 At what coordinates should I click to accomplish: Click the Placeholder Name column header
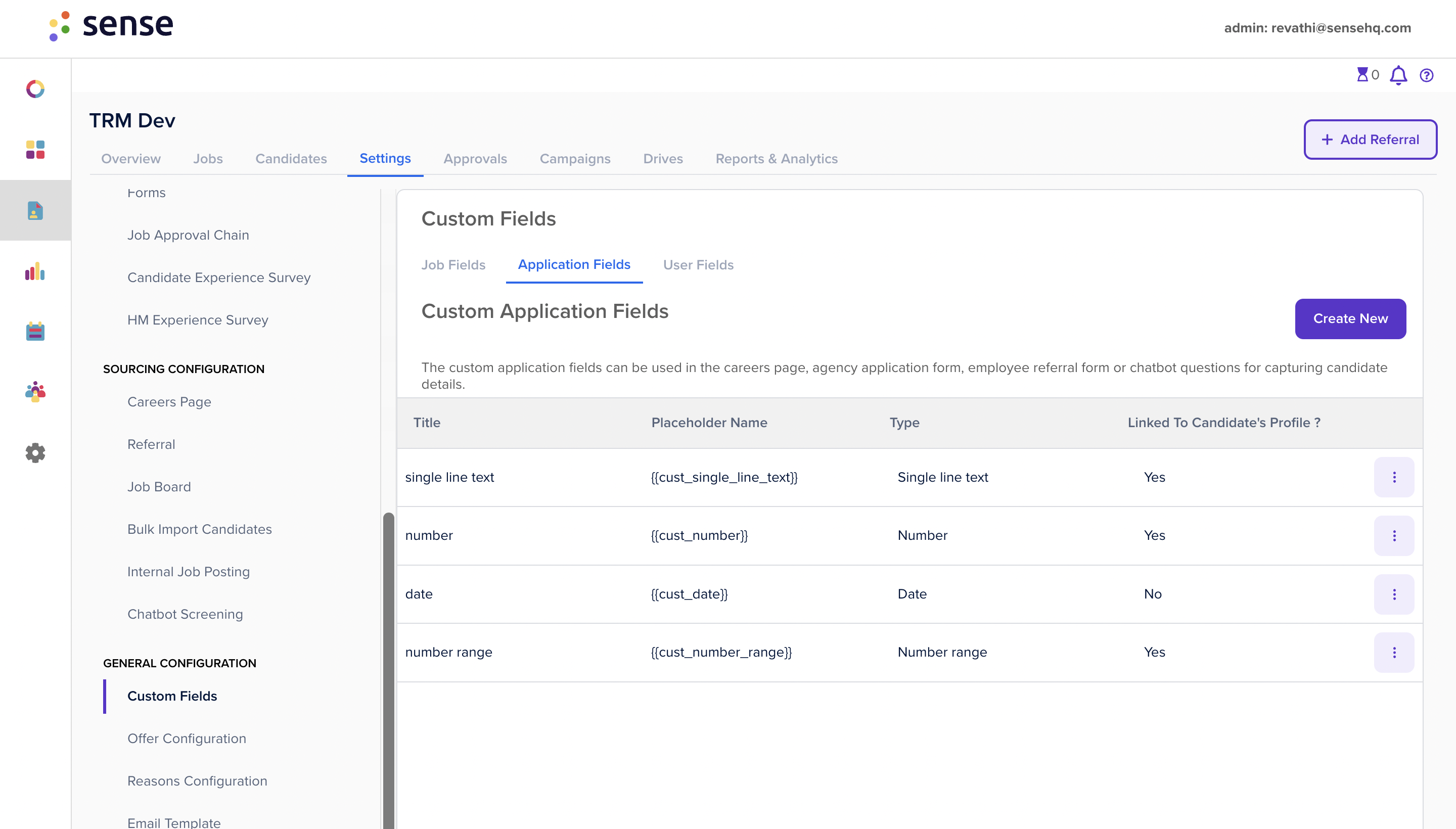[x=709, y=423]
